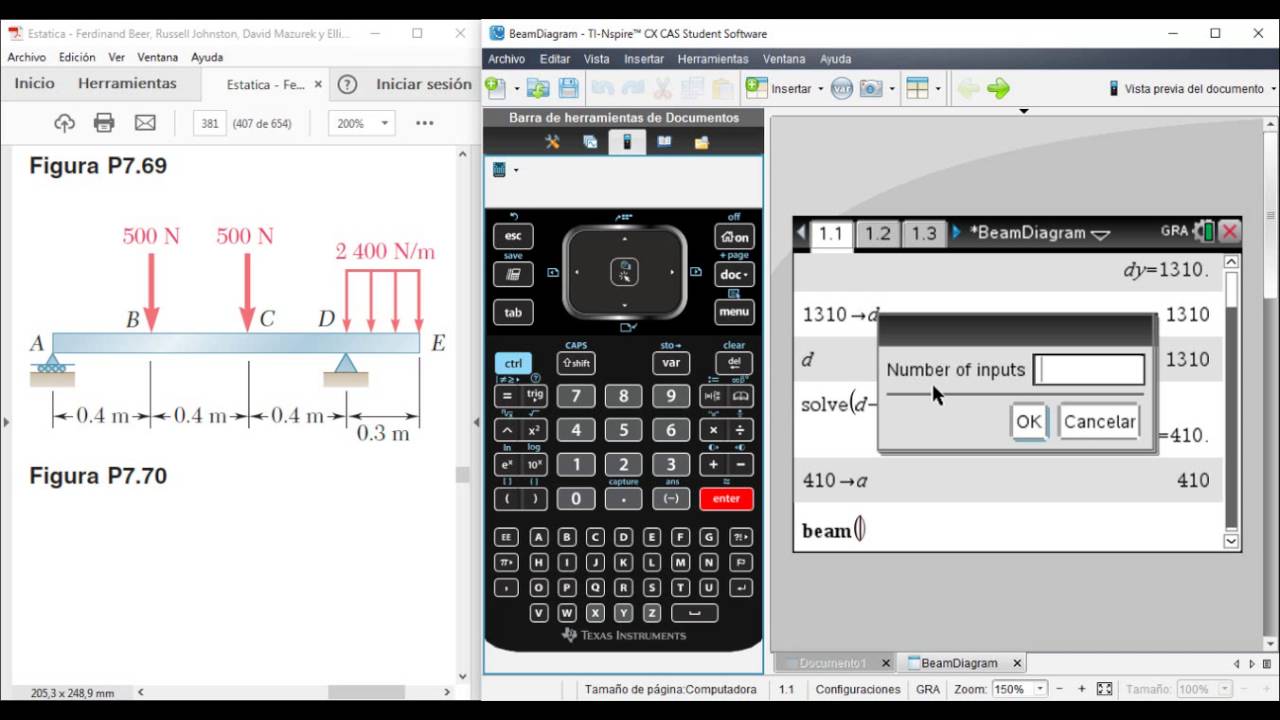Open the BeamDiagram document name dropdown

pyautogui.click(x=1100, y=234)
